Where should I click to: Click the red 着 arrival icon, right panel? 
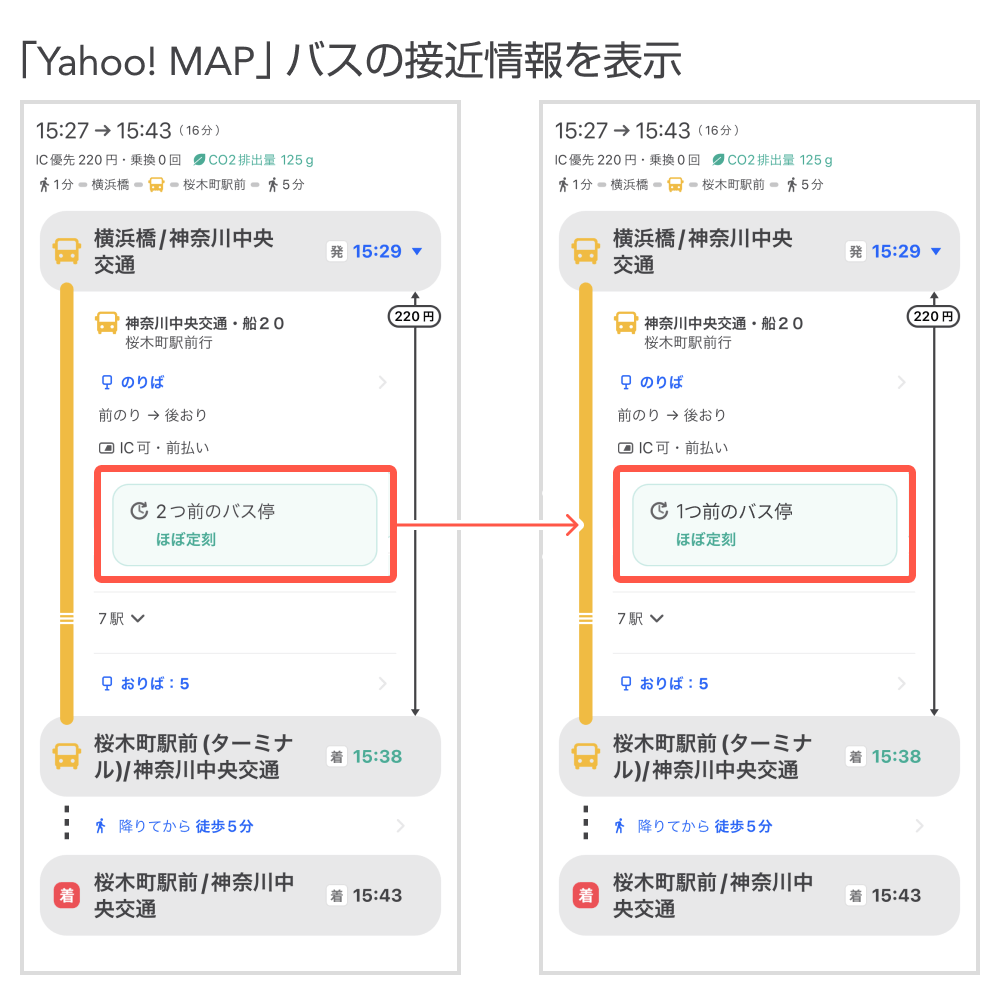pos(586,895)
